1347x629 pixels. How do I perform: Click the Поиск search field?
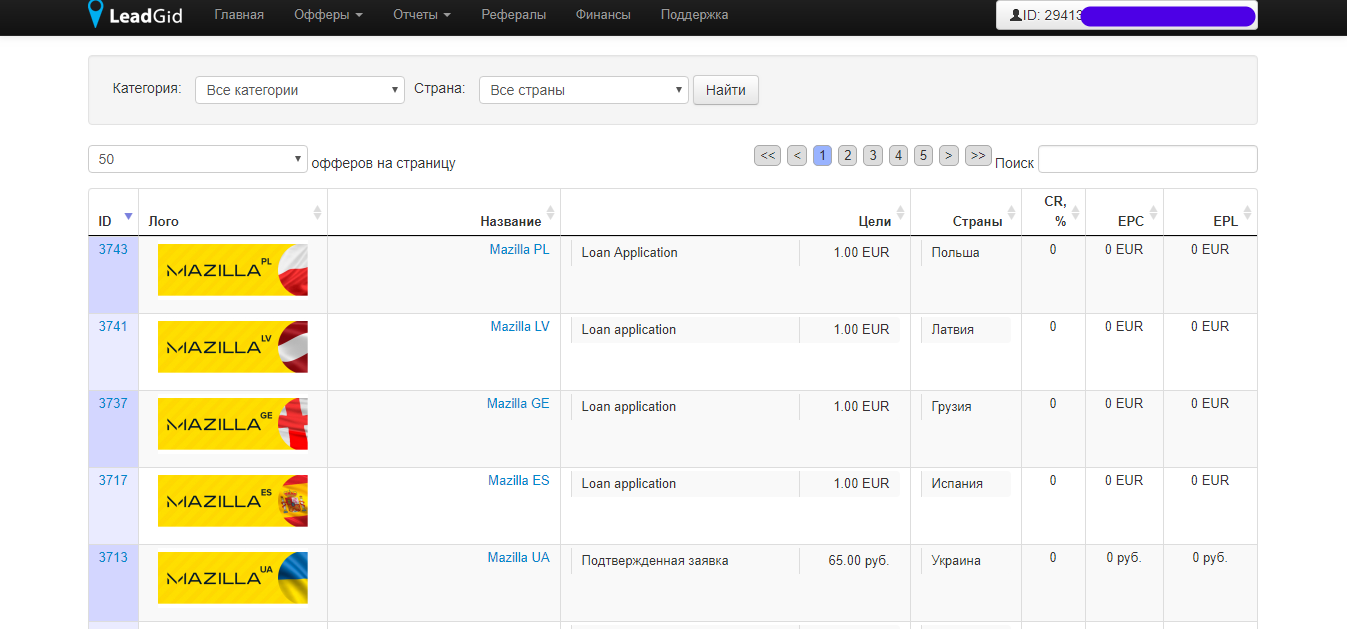click(1147, 159)
